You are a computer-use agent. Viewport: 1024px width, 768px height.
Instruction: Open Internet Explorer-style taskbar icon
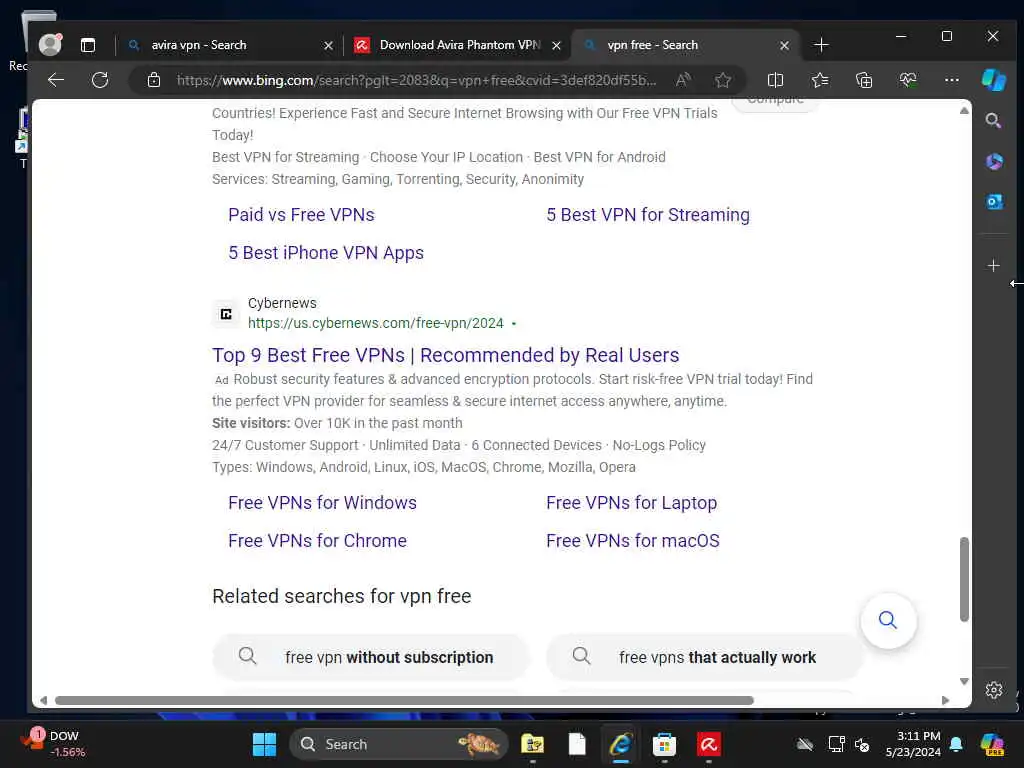tap(620, 744)
